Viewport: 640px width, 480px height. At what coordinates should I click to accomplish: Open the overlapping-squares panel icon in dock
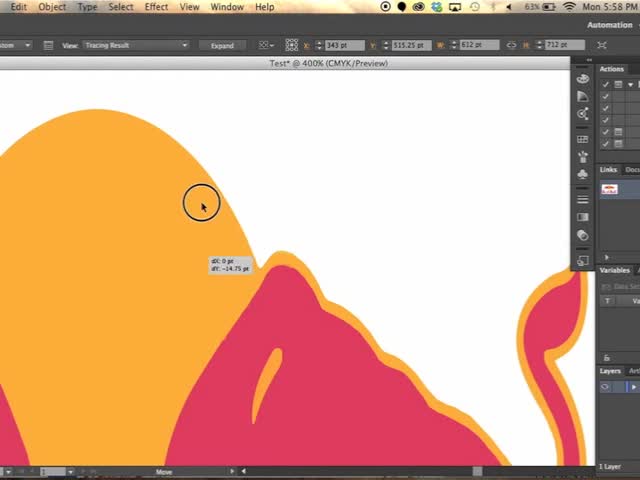point(583,260)
